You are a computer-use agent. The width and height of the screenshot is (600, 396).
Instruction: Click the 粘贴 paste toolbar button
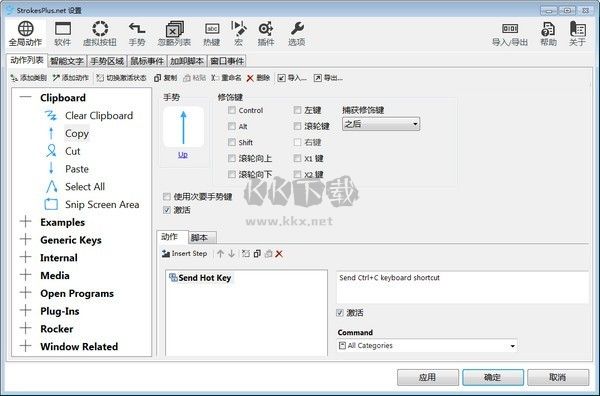[195, 78]
